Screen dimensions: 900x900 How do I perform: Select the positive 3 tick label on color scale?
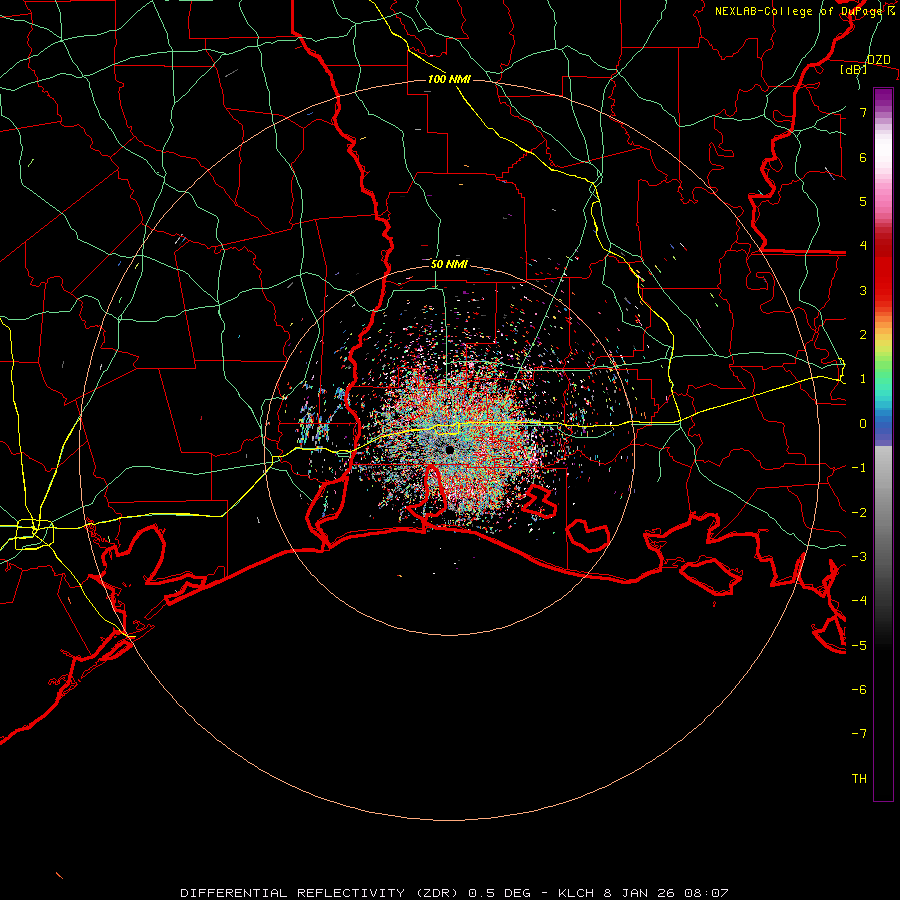(863, 290)
